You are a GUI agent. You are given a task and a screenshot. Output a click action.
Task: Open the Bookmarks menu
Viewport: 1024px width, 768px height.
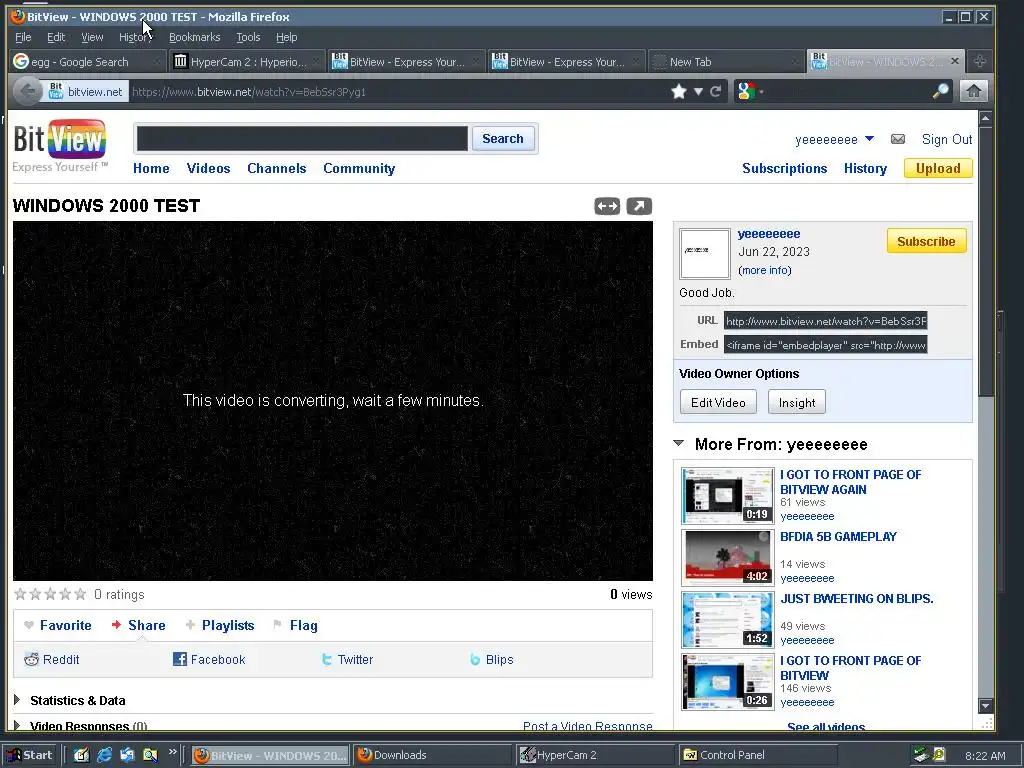coord(195,37)
